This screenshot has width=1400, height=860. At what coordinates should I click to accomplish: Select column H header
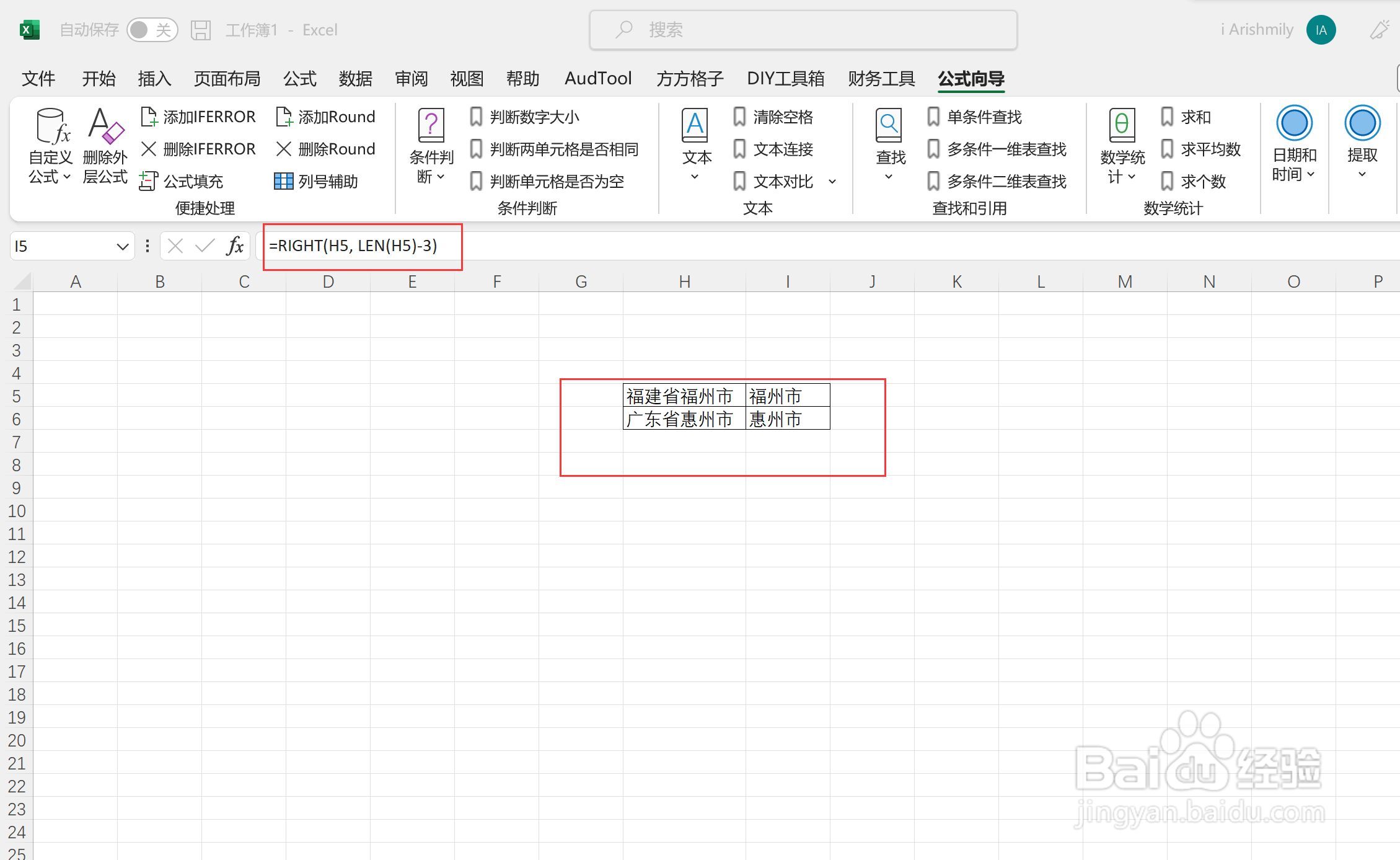tap(684, 281)
